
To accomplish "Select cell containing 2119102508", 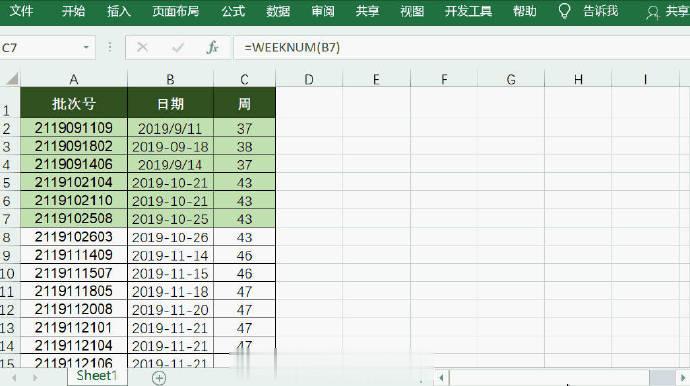I will click(x=73, y=218).
